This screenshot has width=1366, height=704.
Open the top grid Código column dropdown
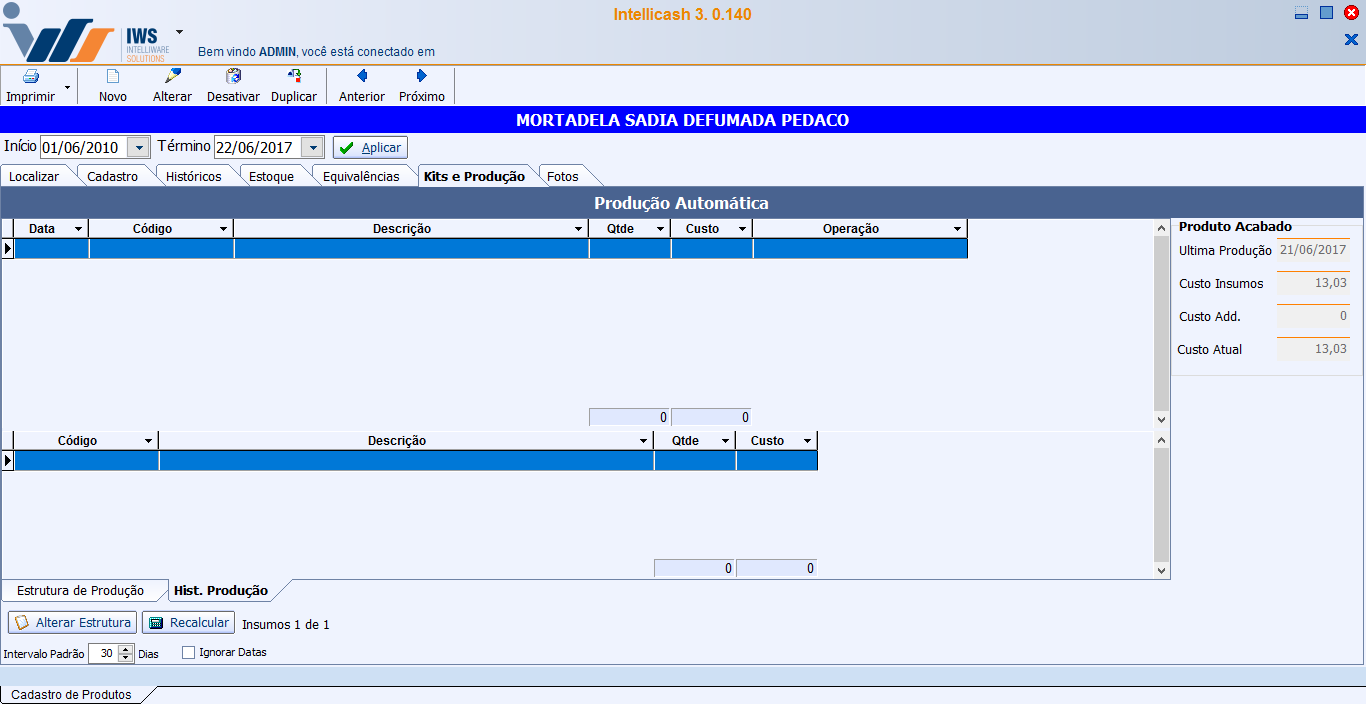coord(224,229)
